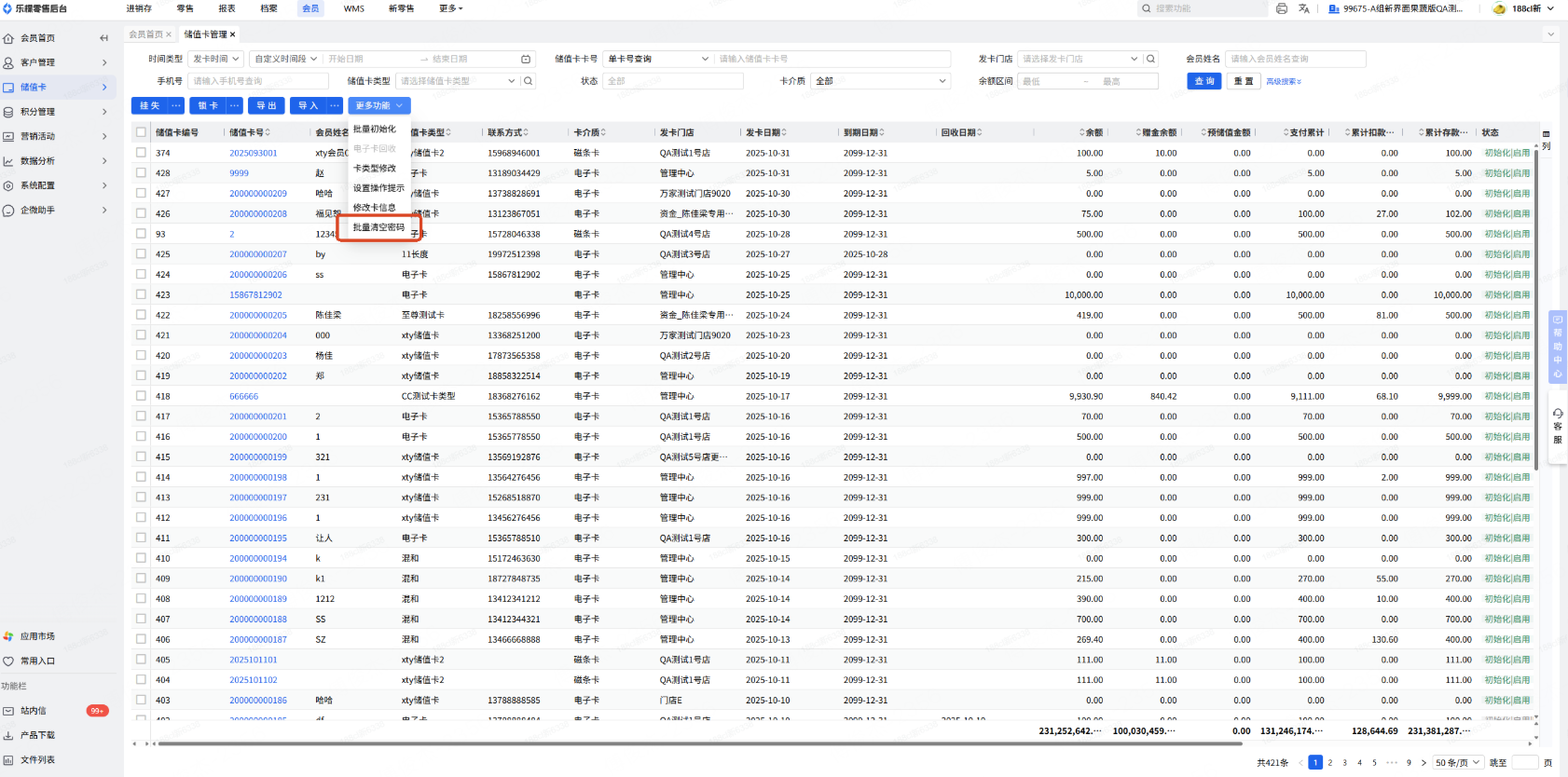Select the checkbox for row 426
The width and height of the screenshot is (1568, 777).
[x=142, y=213]
